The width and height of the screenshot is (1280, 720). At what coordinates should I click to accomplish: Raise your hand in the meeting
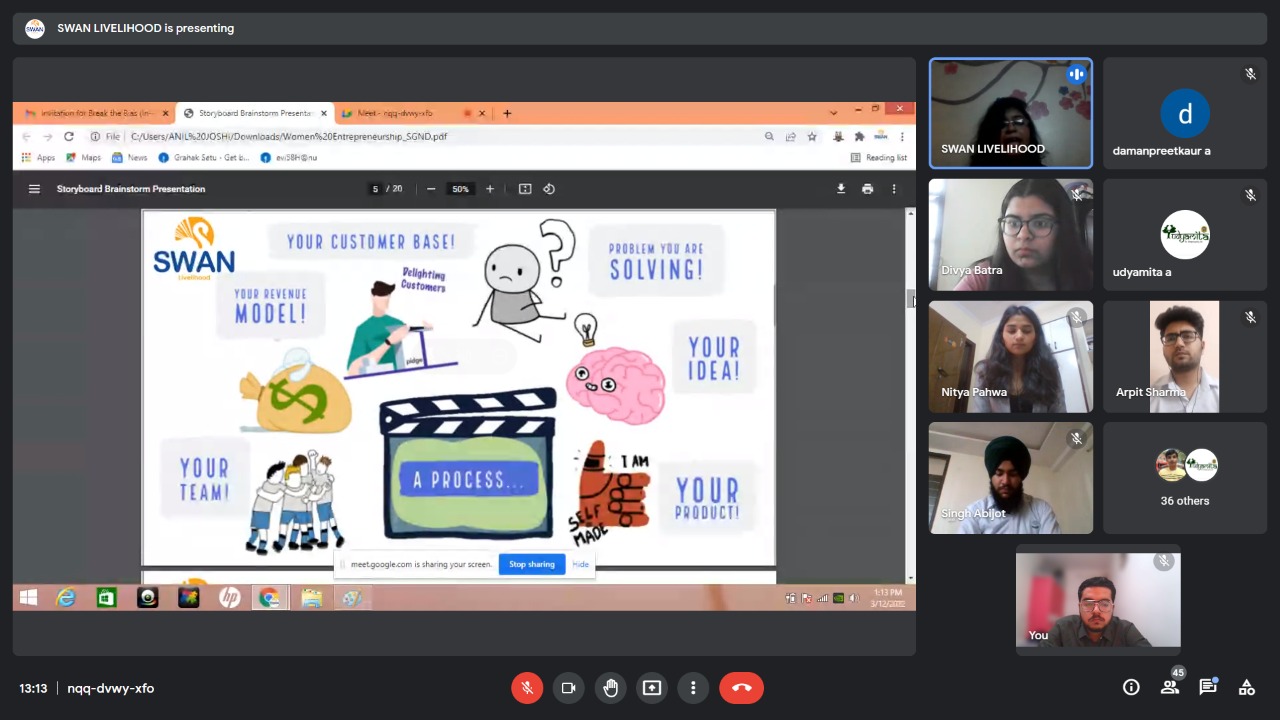coord(610,688)
